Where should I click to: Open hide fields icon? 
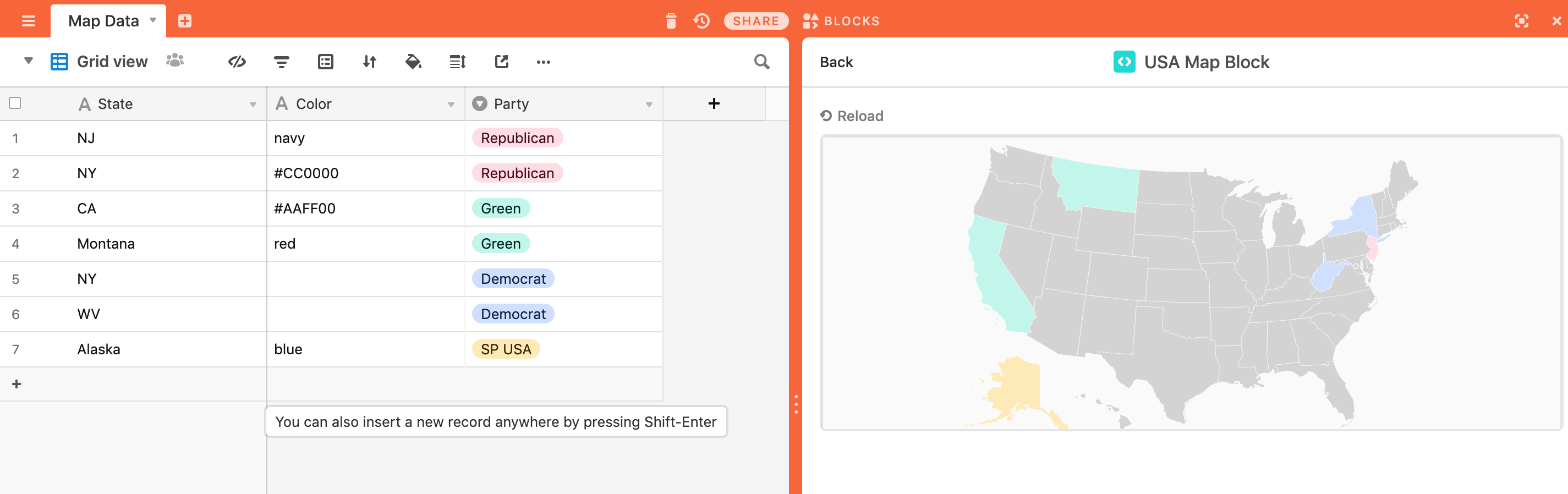tap(237, 62)
